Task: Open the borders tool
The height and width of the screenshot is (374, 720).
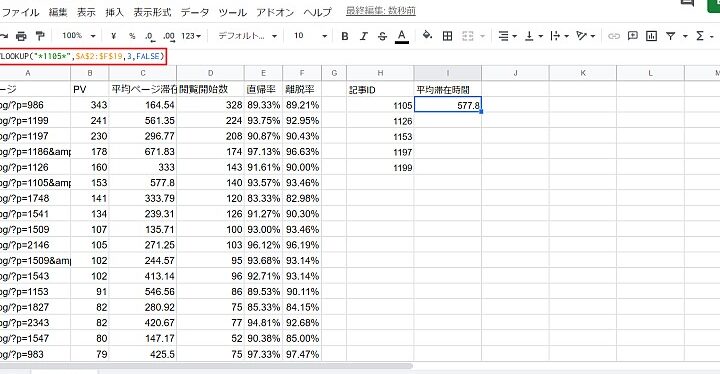Action: coord(447,36)
